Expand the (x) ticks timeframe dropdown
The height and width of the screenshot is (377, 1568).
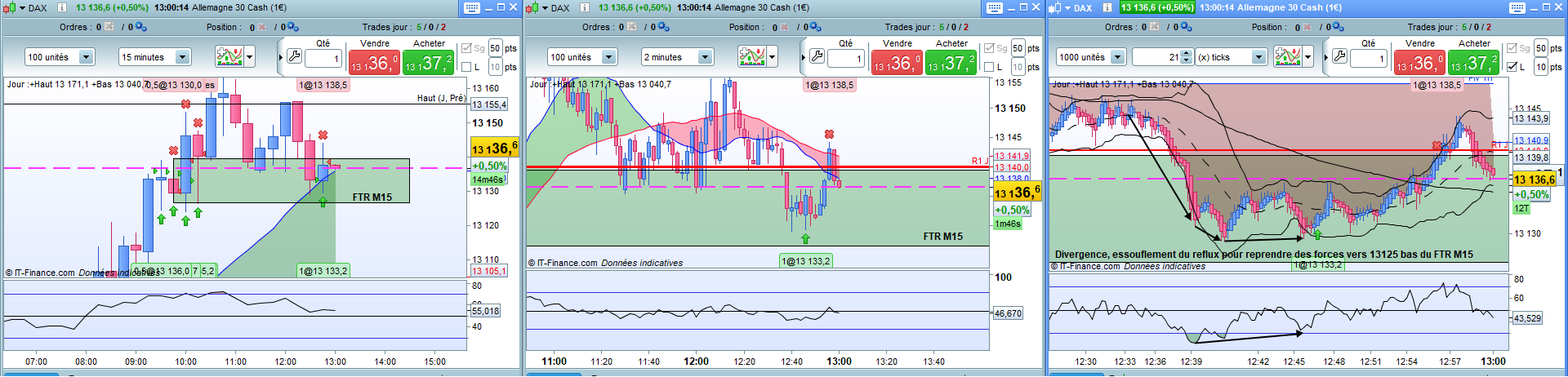pos(1258,57)
